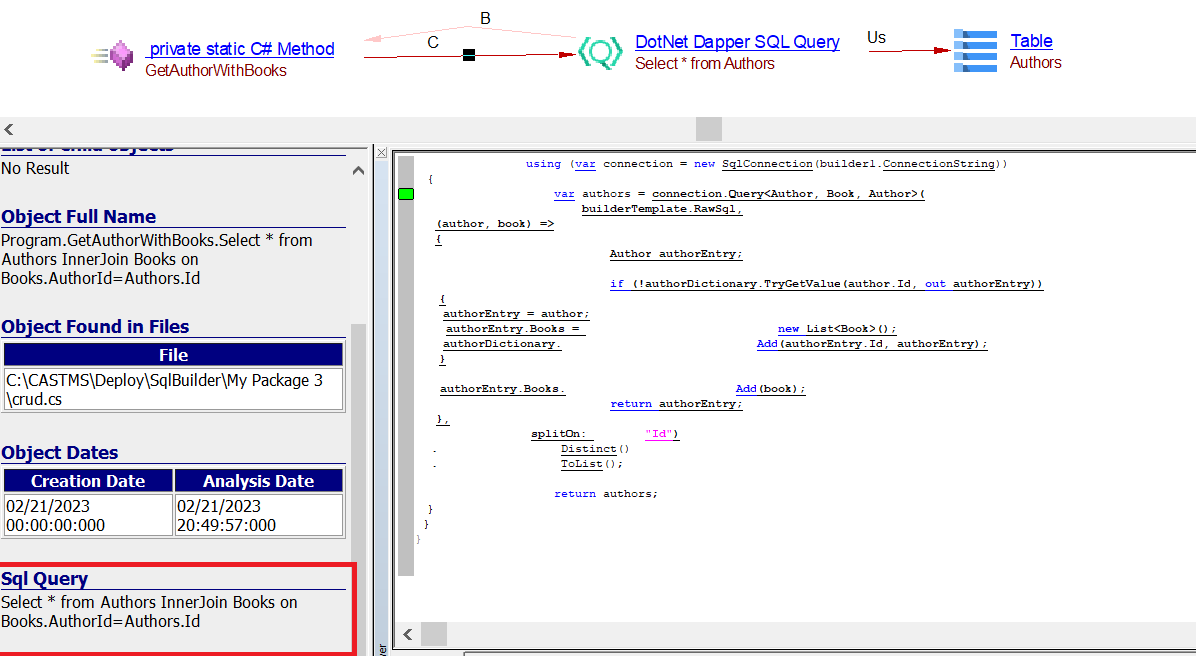Open the private static C# Method link
This screenshot has width=1196, height=656.
click(x=241, y=49)
